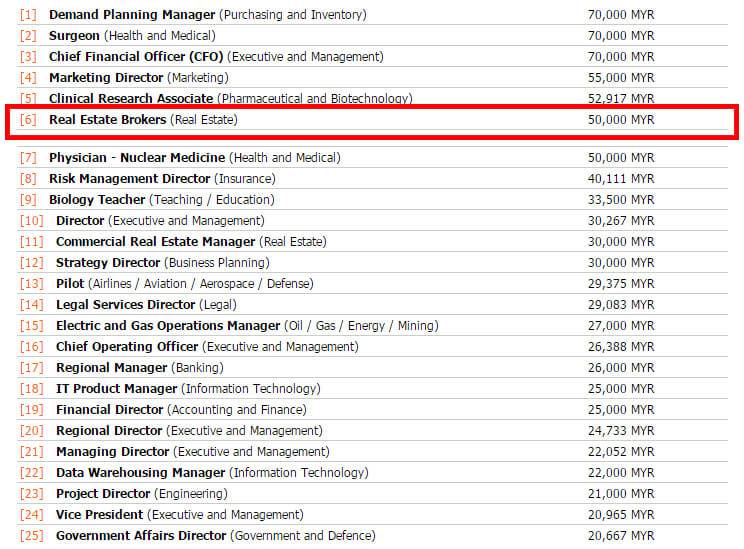744x549 pixels.
Task: Click the Data Warehousing Manager link
Action: click(x=141, y=473)
